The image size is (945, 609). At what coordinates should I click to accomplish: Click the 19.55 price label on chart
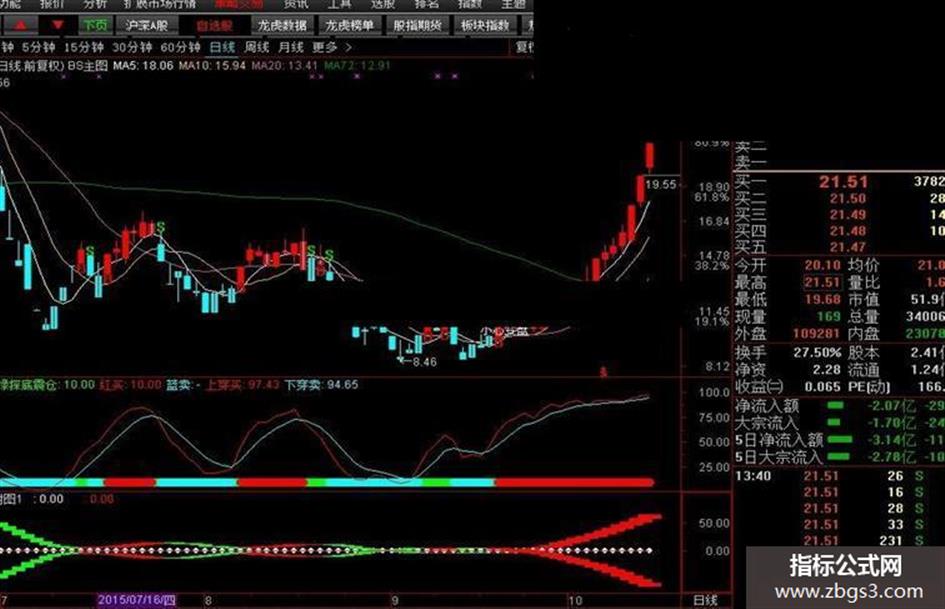tap(661, 185)
